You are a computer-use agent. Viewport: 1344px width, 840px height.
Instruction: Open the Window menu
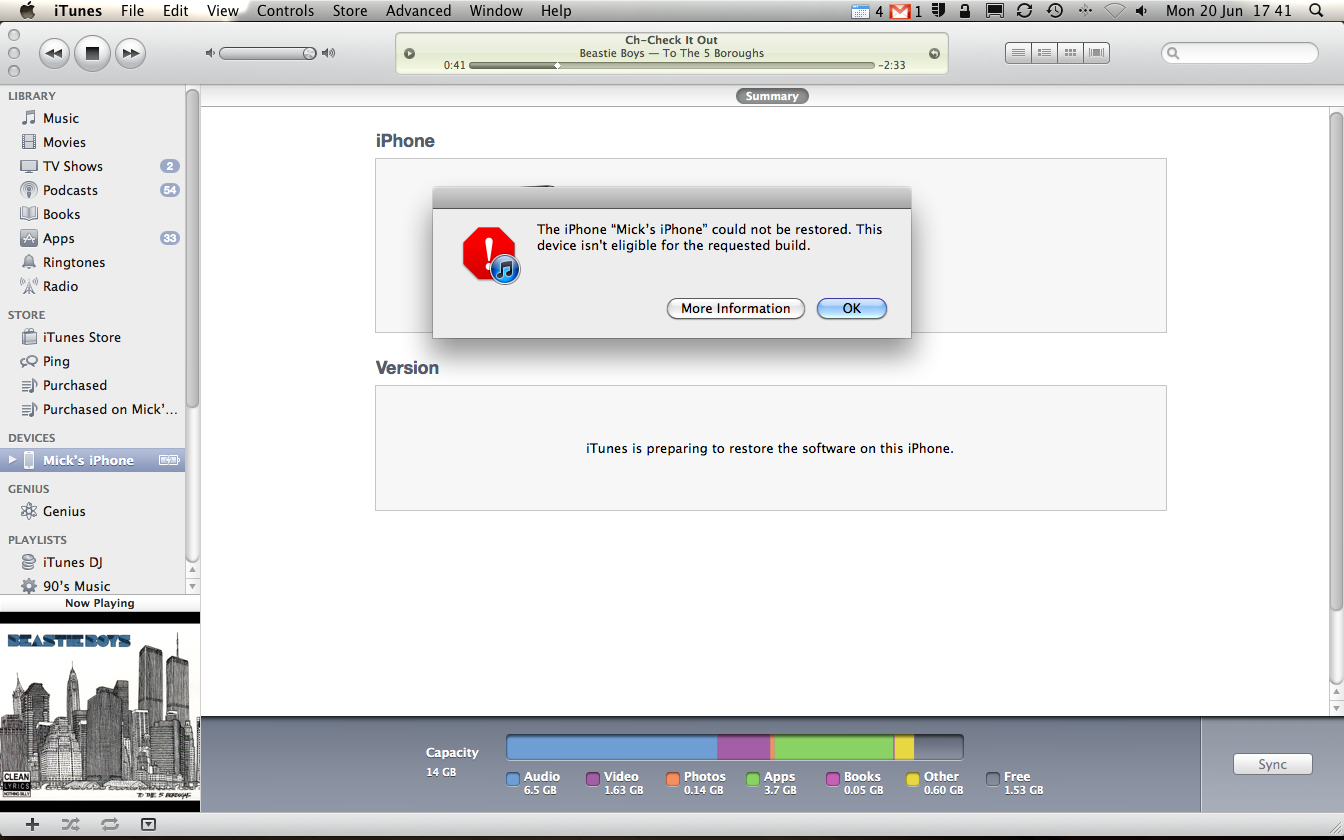tap(496, 11)
